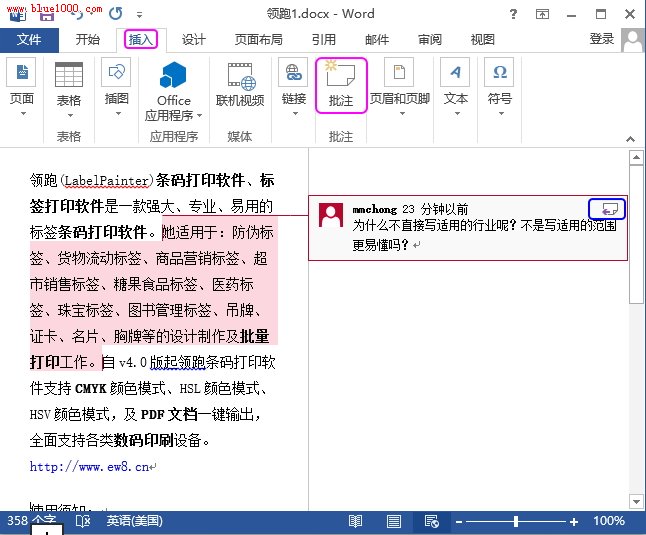Click mmchong's avatar in comment
646x535 pixels.
click(x=331, y=215)
